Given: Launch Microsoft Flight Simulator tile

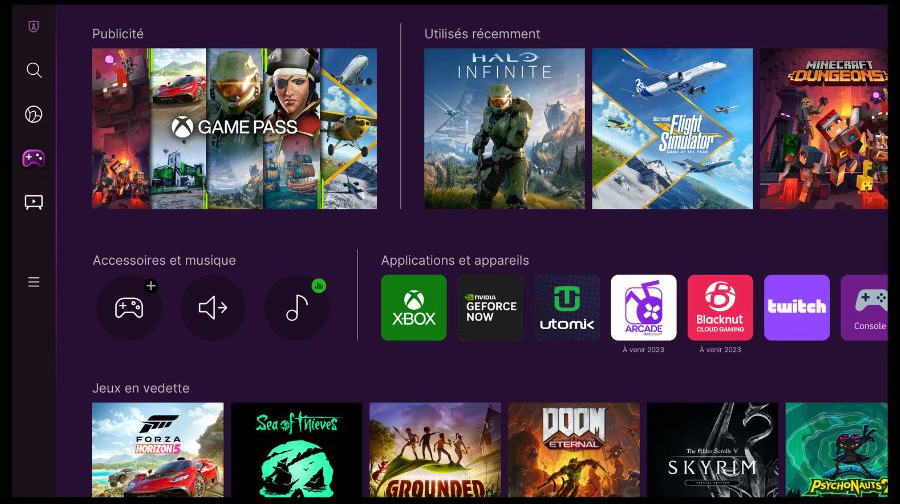Looking at the screenshot, I should click(672, 128).
